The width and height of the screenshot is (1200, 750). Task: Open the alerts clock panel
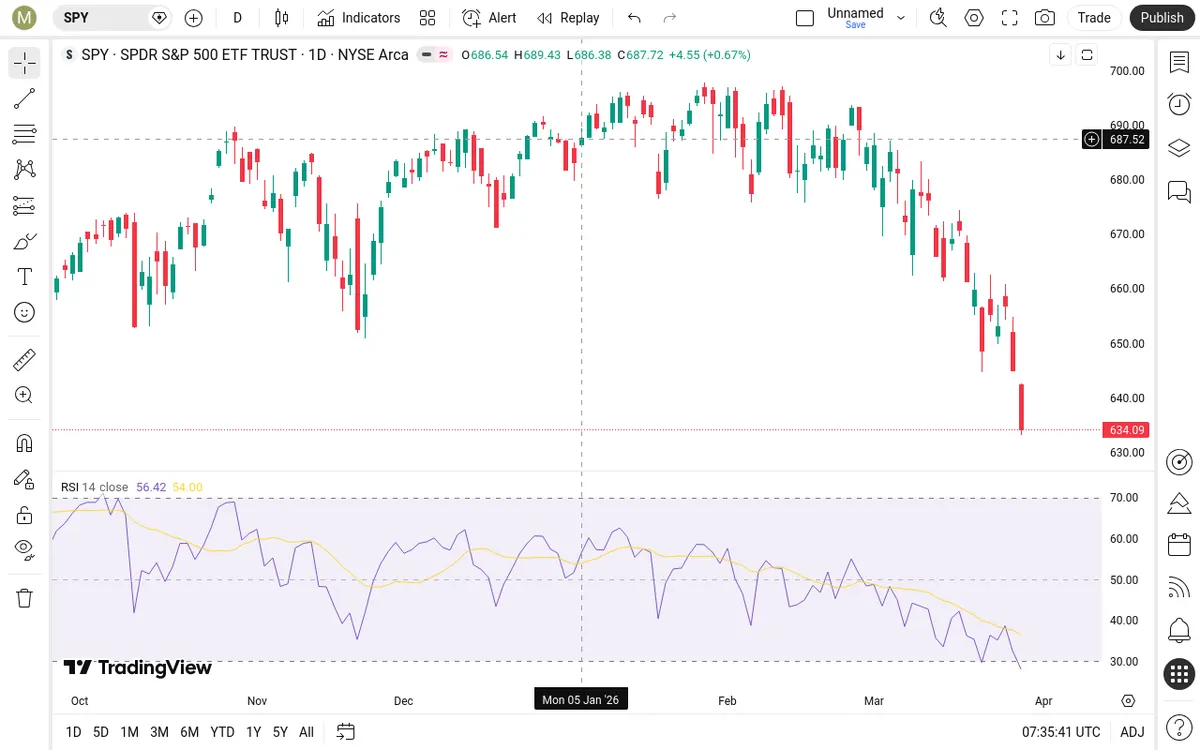[1179, 104]
